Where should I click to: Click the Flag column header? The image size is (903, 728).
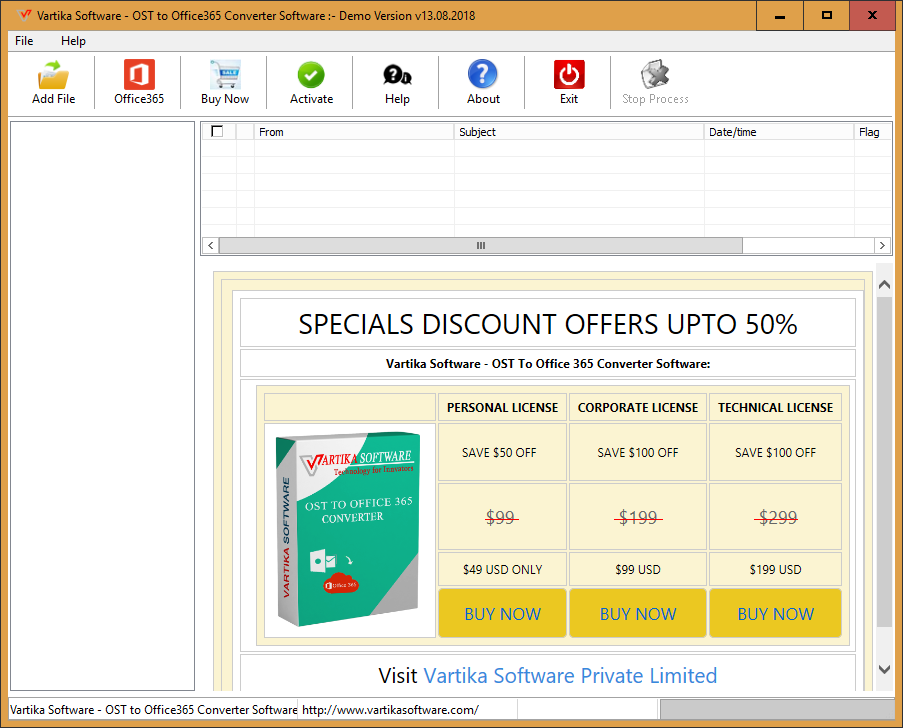coord(872,132)
